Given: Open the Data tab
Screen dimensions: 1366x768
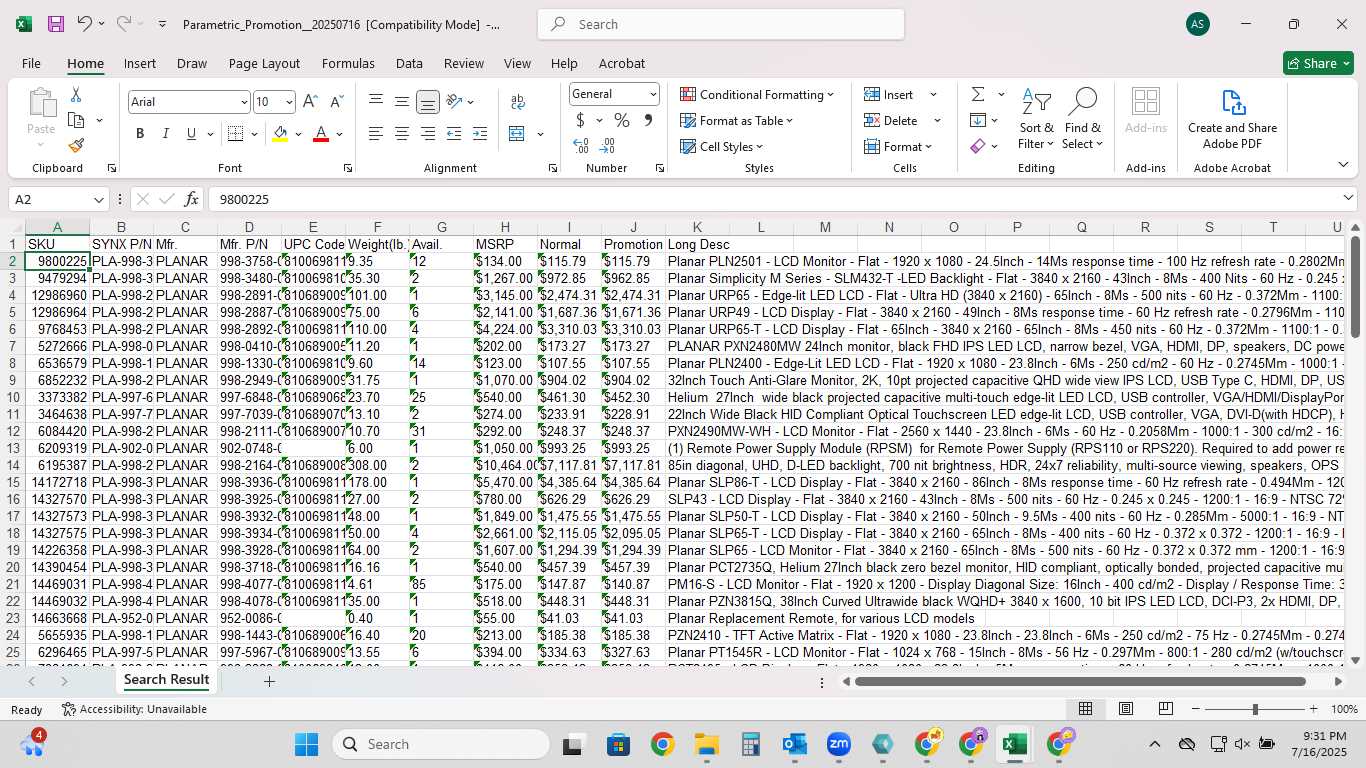Looking at the screenshot, I should [409, 63].
